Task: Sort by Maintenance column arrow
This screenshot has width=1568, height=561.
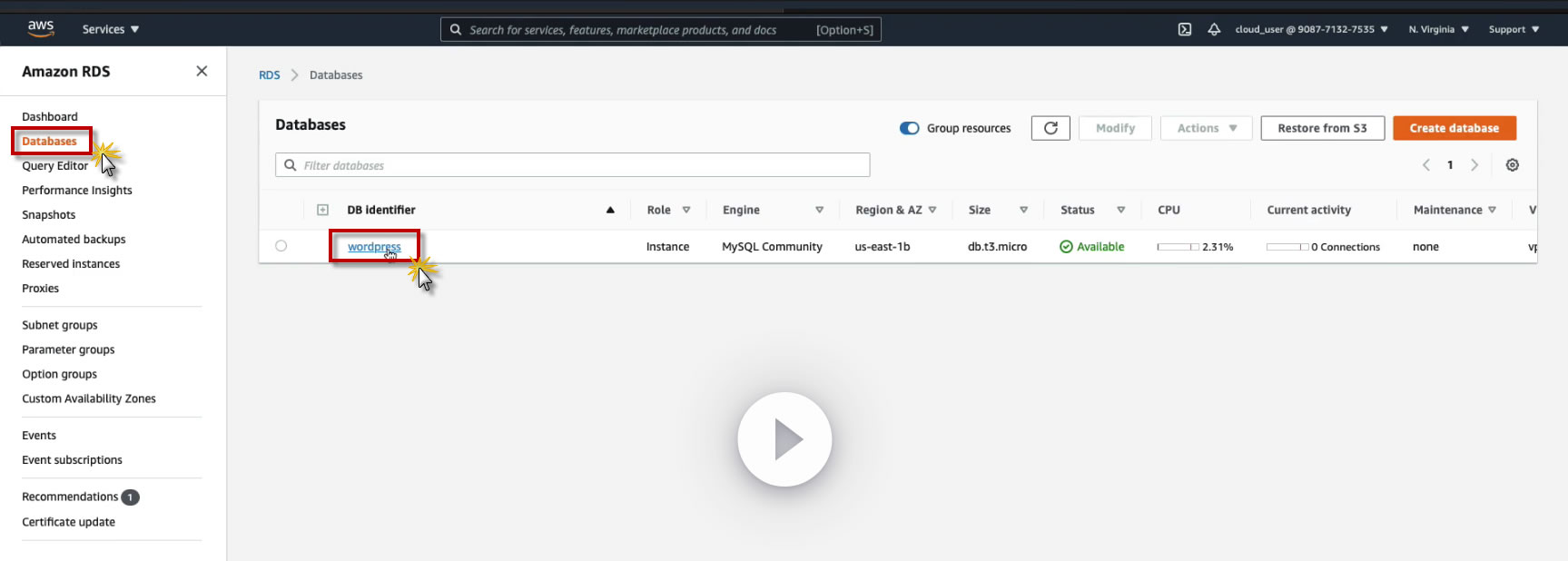Action: 1492,210
